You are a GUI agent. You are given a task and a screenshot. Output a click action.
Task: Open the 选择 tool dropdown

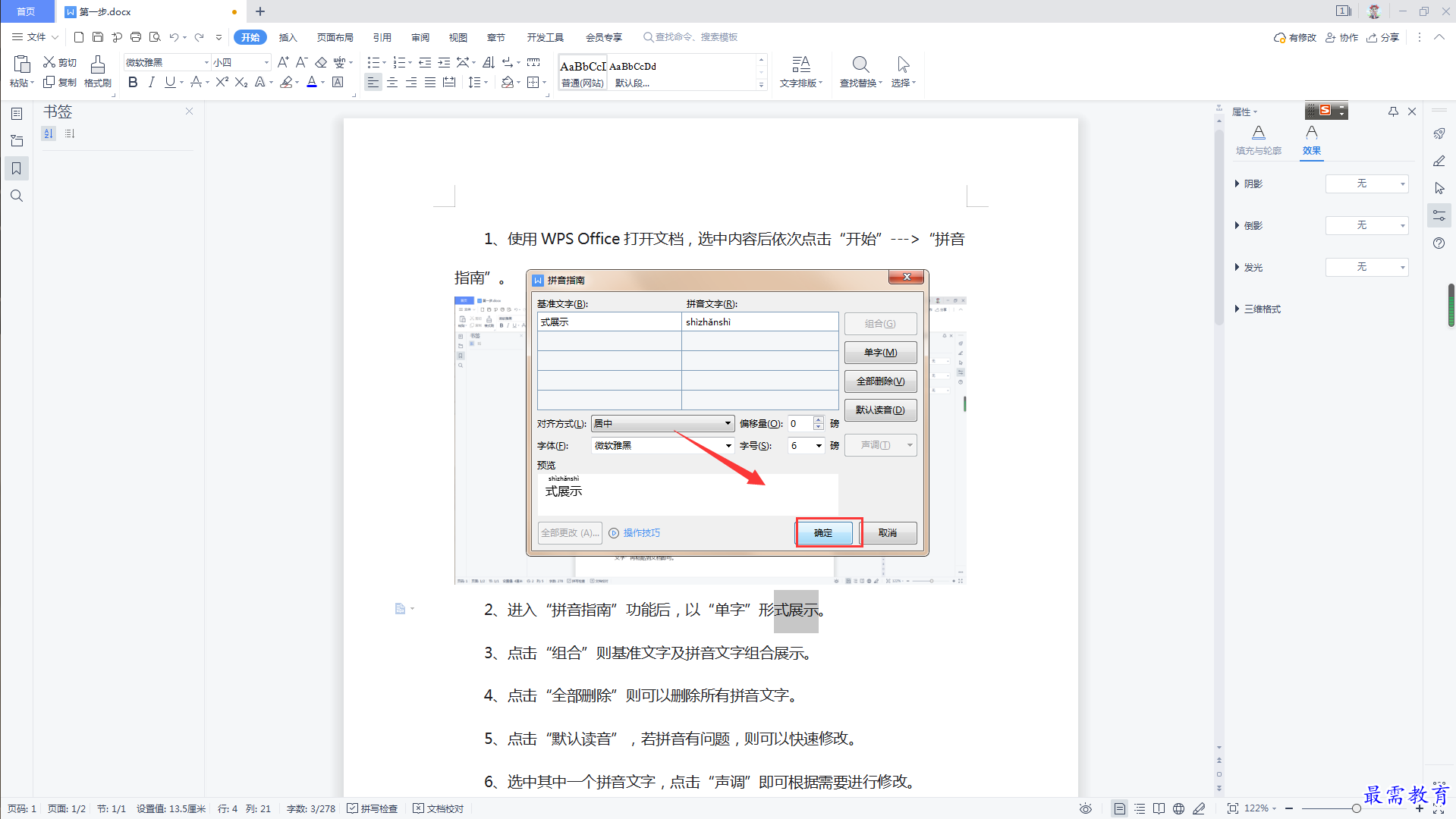903,72
